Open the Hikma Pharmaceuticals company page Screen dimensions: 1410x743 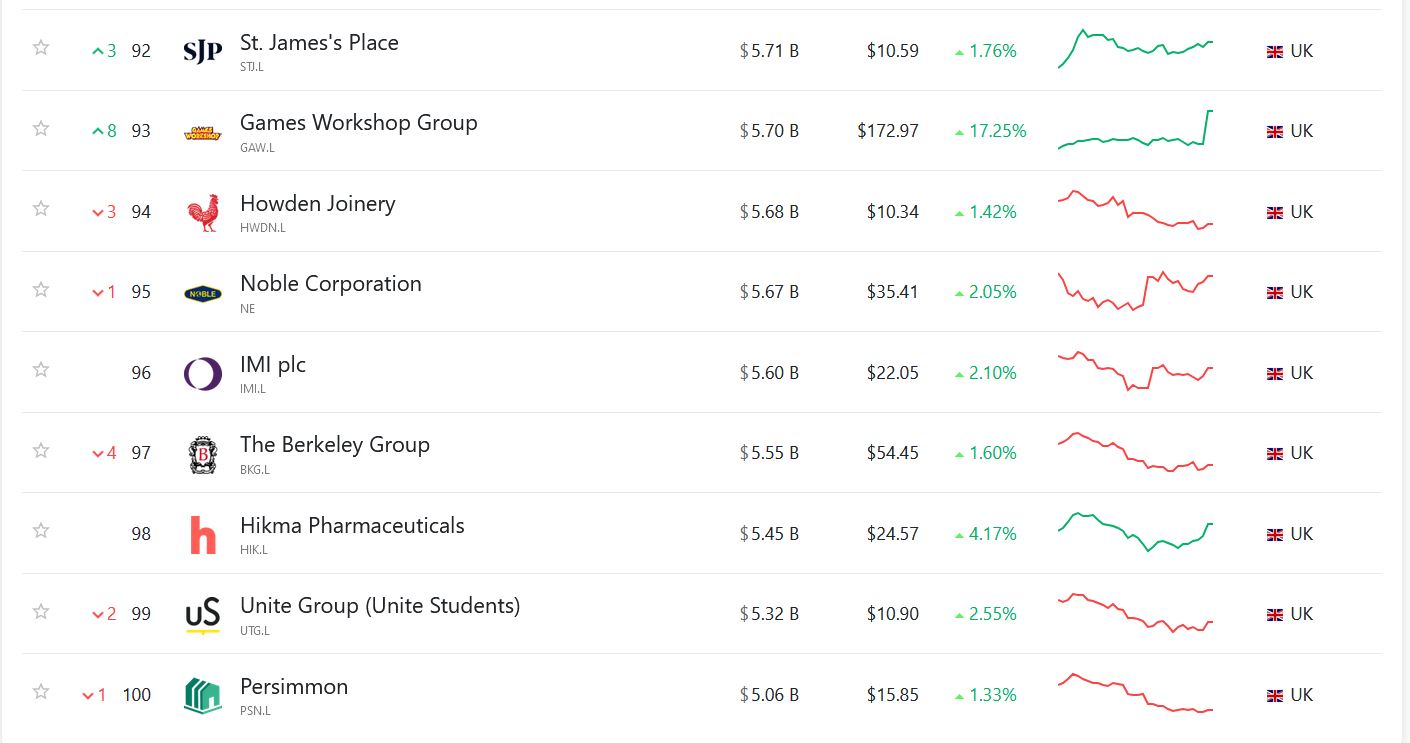(x=352, y=526)
